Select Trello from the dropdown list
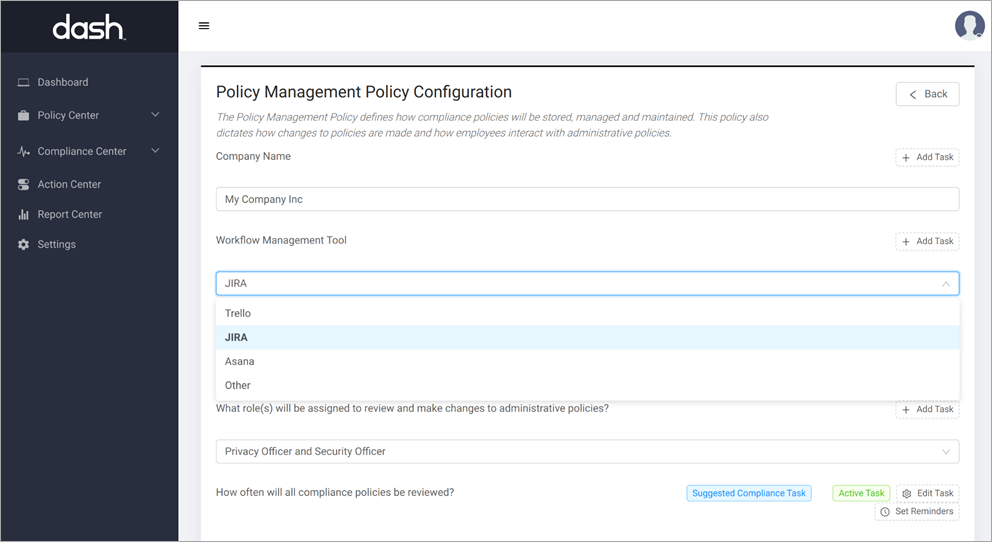This screenshot has height=542, width=992. (238, 313)
